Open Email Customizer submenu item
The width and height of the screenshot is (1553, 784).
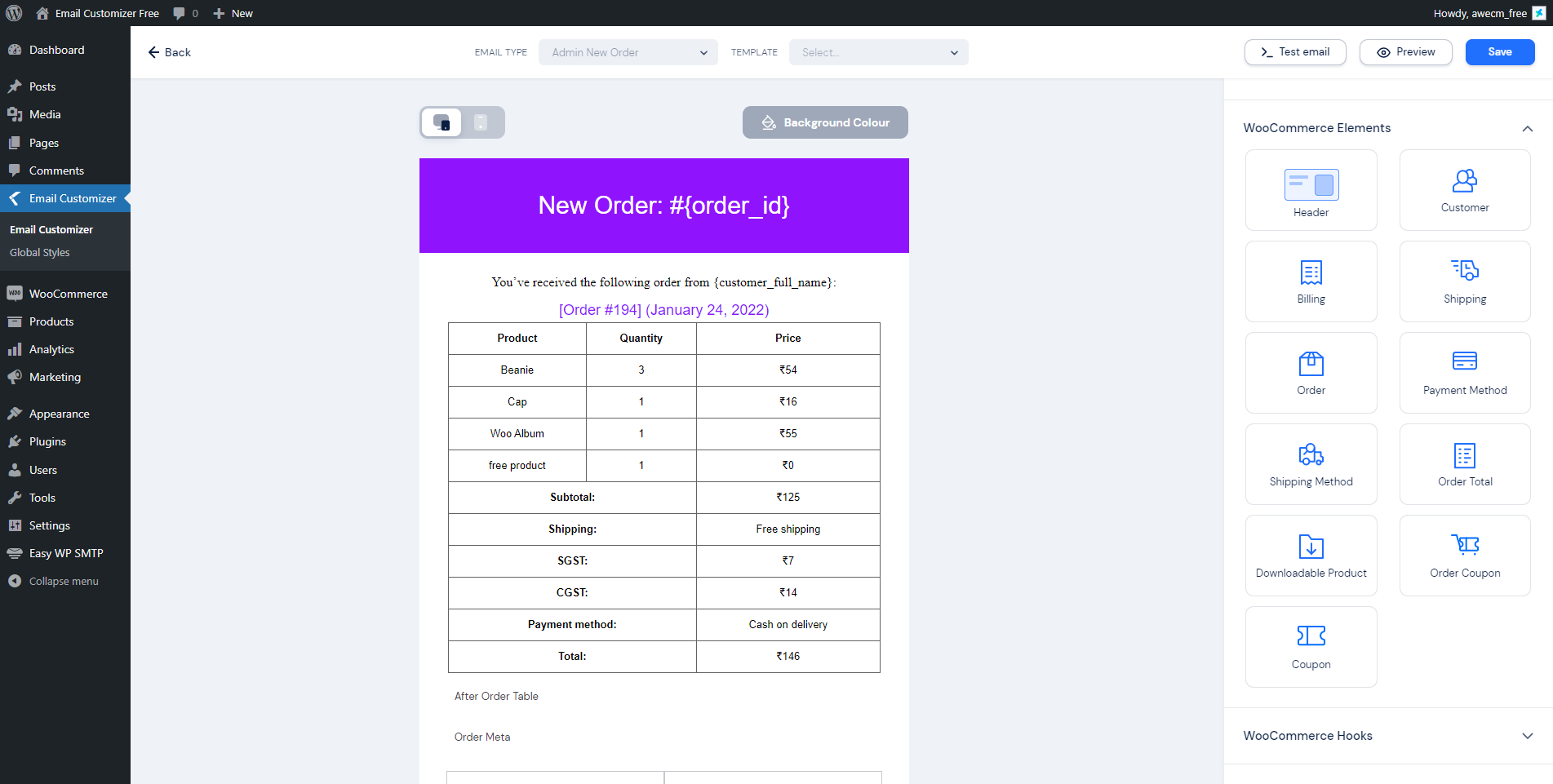coord(51,229)
